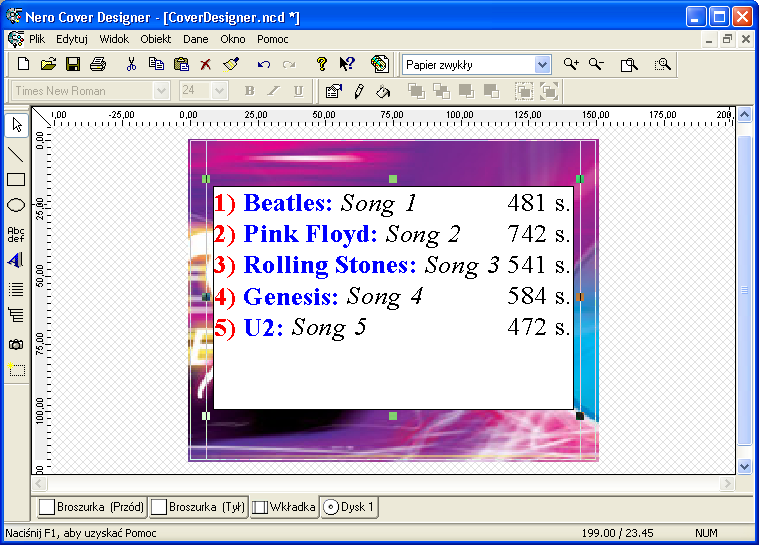Screen dimensions: 759x545
Task: Click the Pink Floyd track entry
Action: (x=393, y=234)
